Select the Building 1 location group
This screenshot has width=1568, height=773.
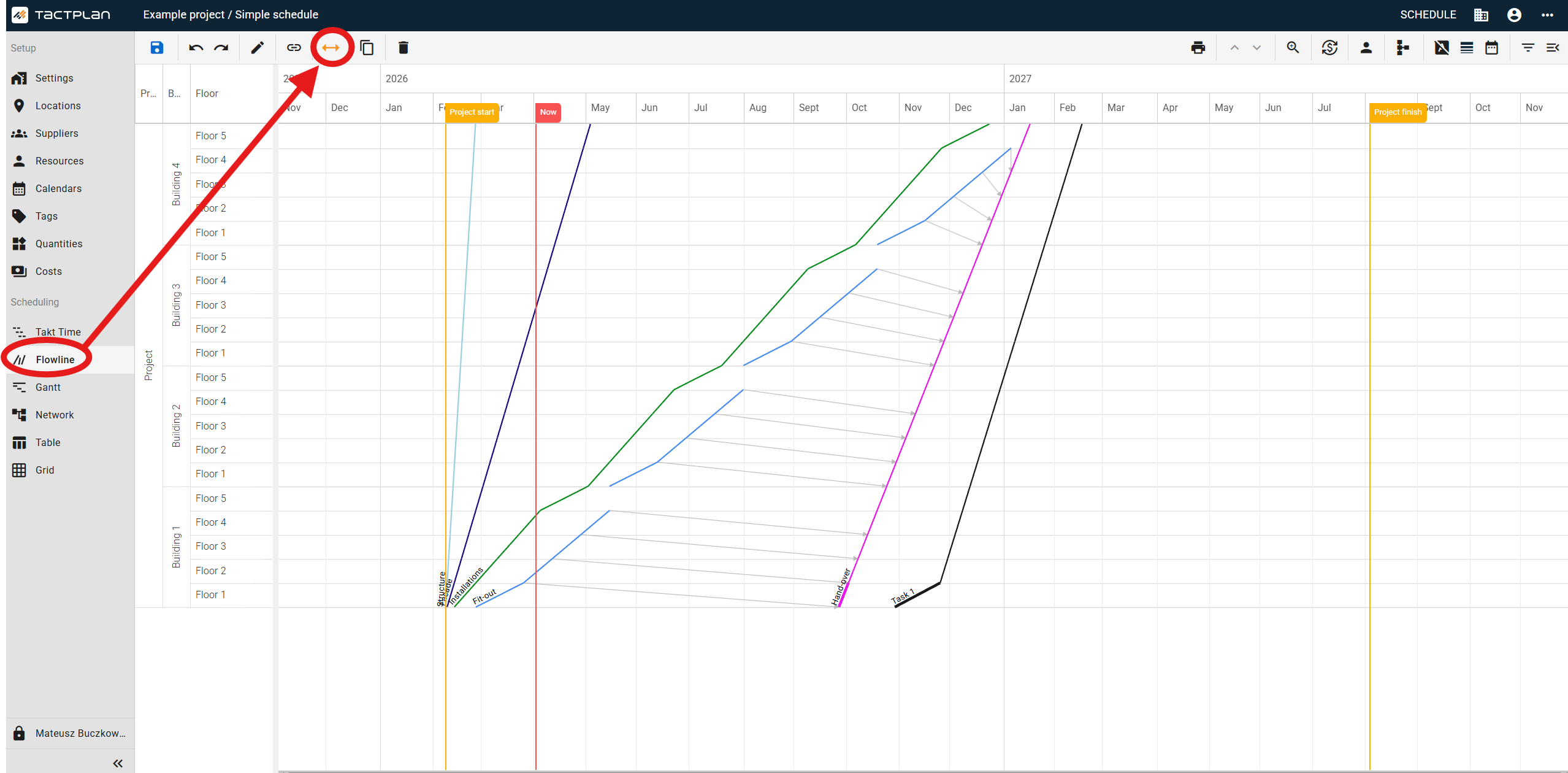pos(176,547)
